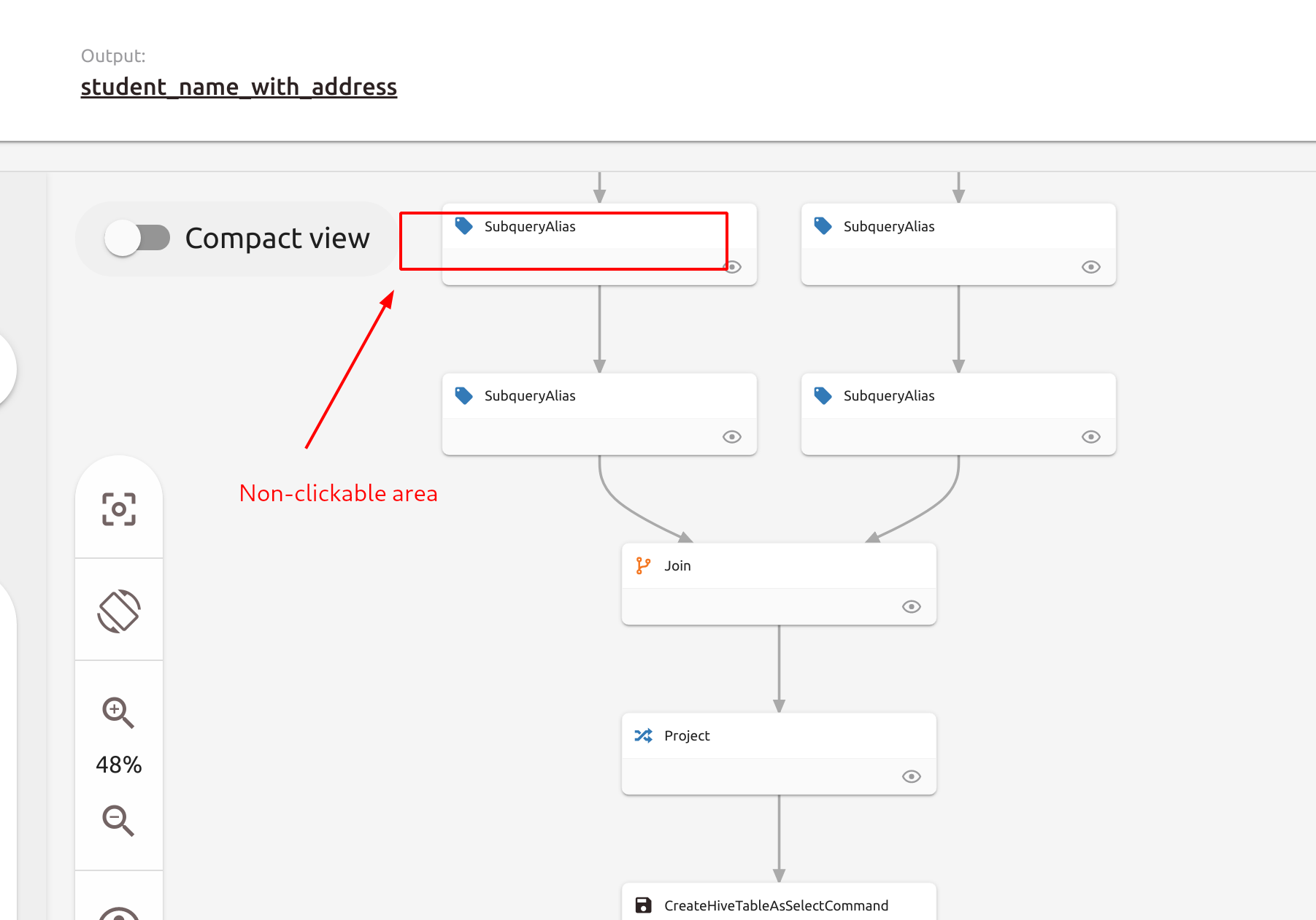Toggle the eye on lower-left SubqueryAlias node
Screen dimensions: 1316x920
coord(732,436)
